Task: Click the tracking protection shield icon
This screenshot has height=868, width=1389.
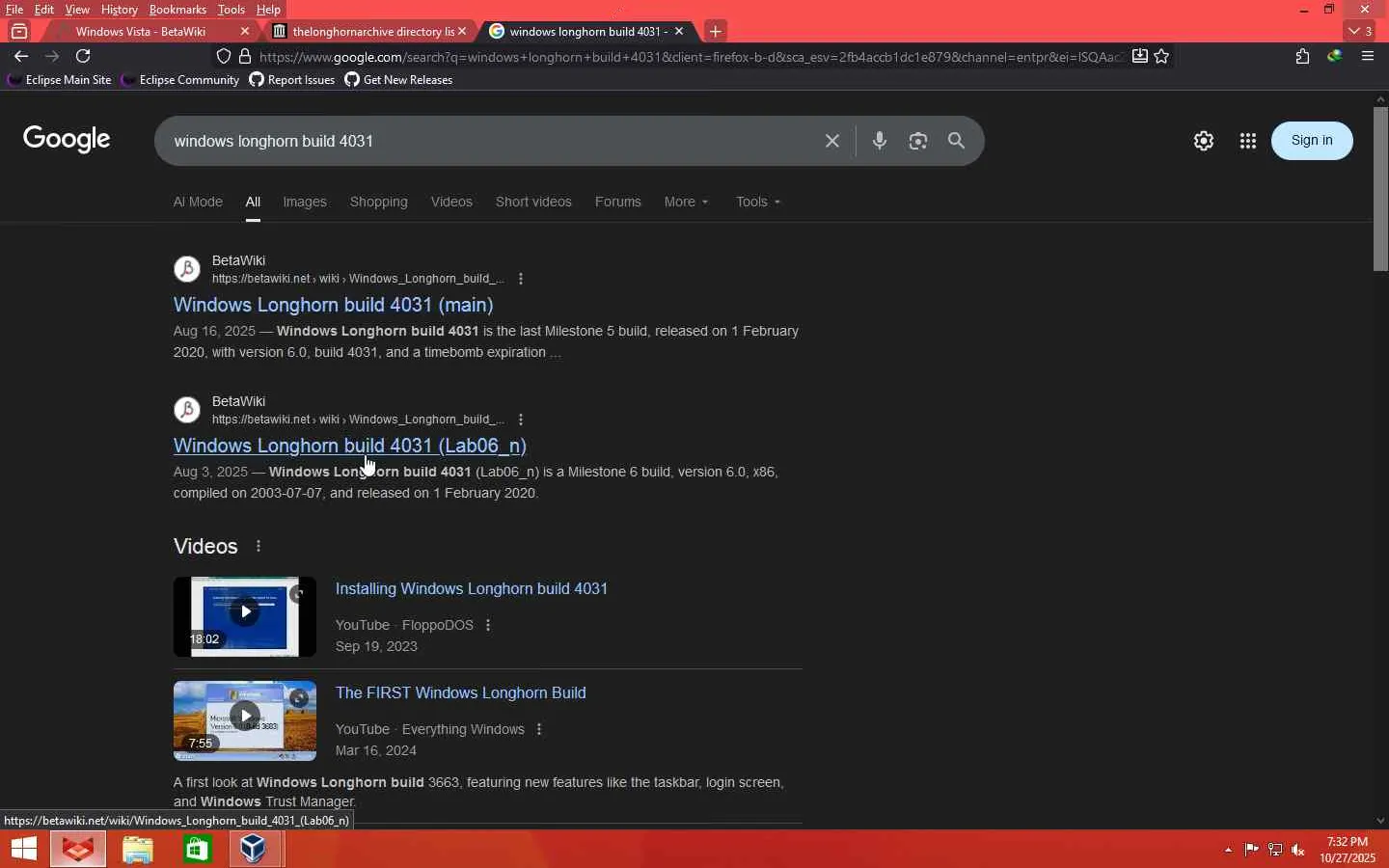Action: click(x=224, y=56)
